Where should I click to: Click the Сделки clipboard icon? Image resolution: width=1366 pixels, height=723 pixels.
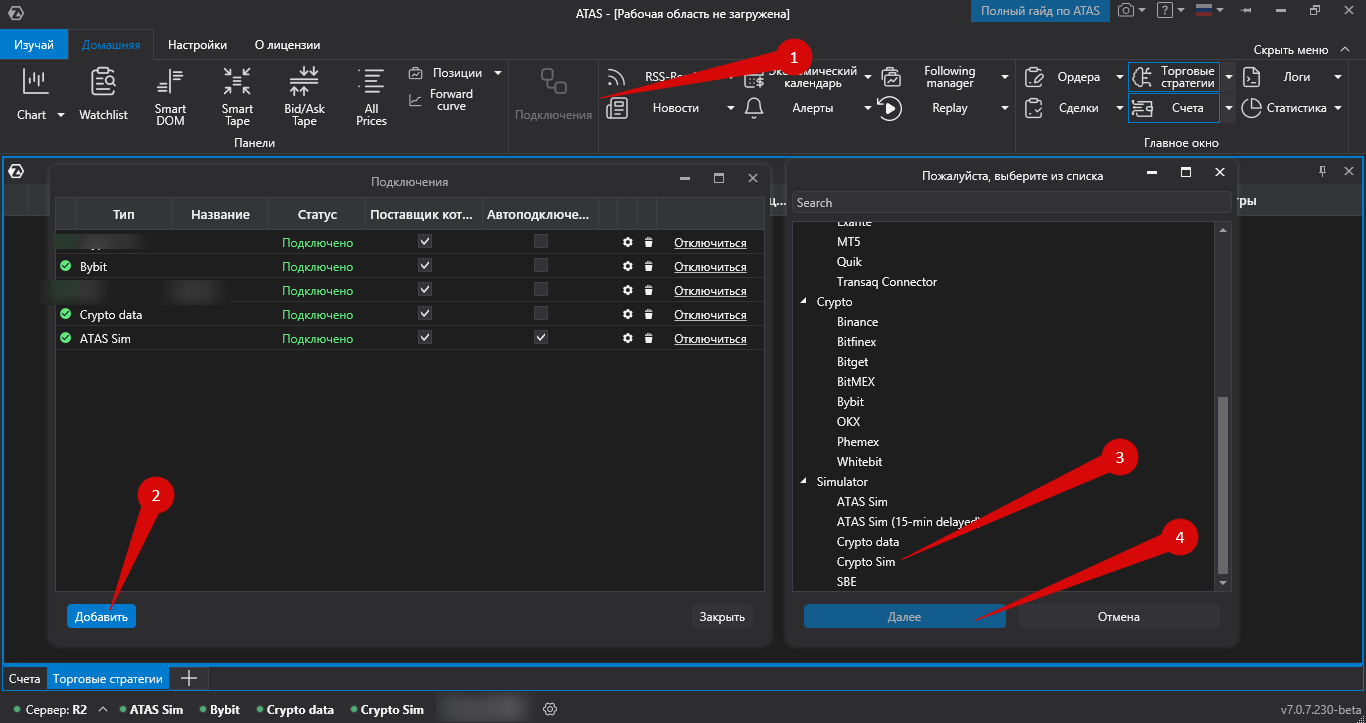[x=1036, y=108]
